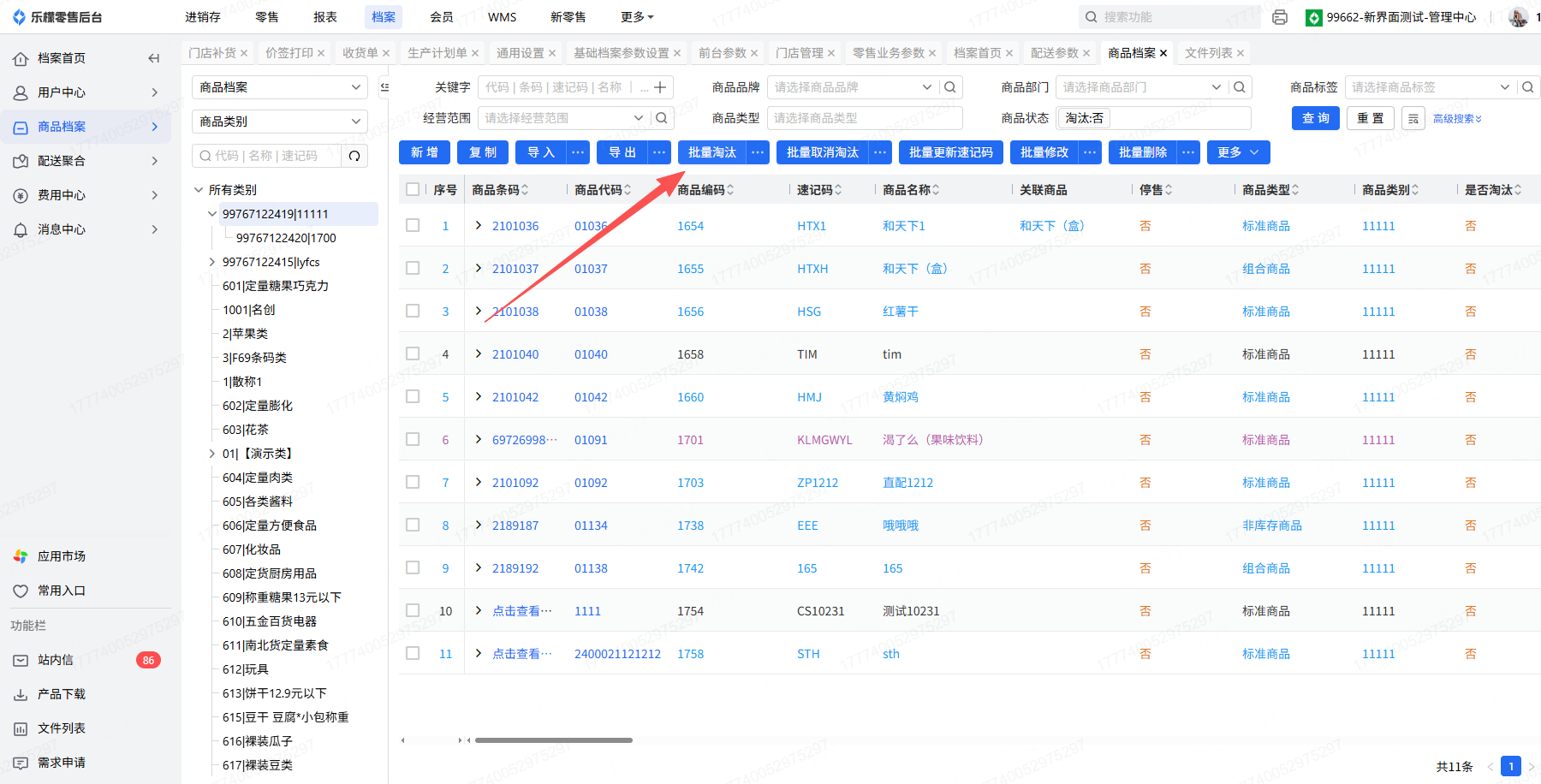
Task: Collapse the left sidebar with the arrow icon
Action: (154, 58)
